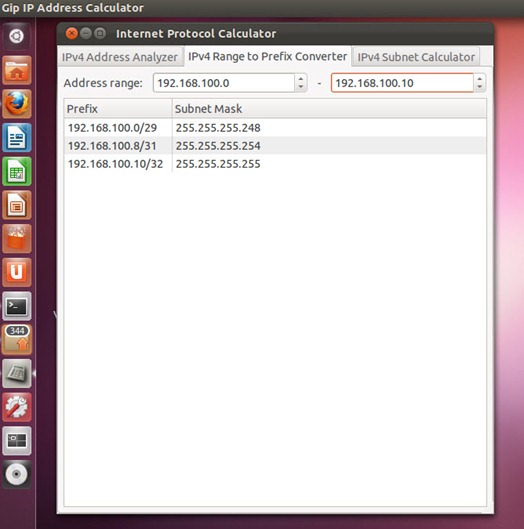Click the start address field 192.168.100.0
This screenshot has height=529, width=524.
coord(224,83)
